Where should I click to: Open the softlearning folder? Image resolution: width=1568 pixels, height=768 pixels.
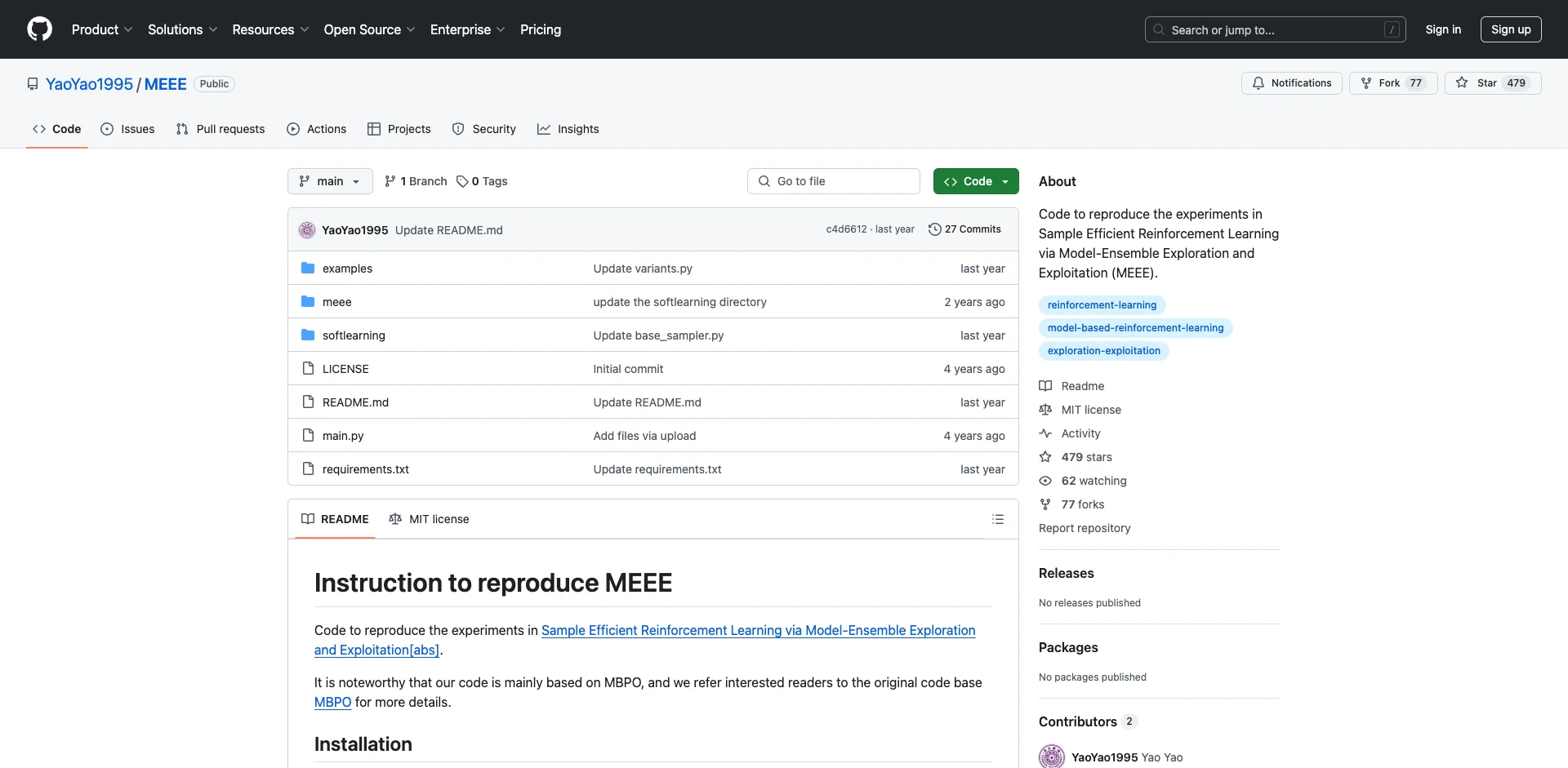[x=354, y=335]
